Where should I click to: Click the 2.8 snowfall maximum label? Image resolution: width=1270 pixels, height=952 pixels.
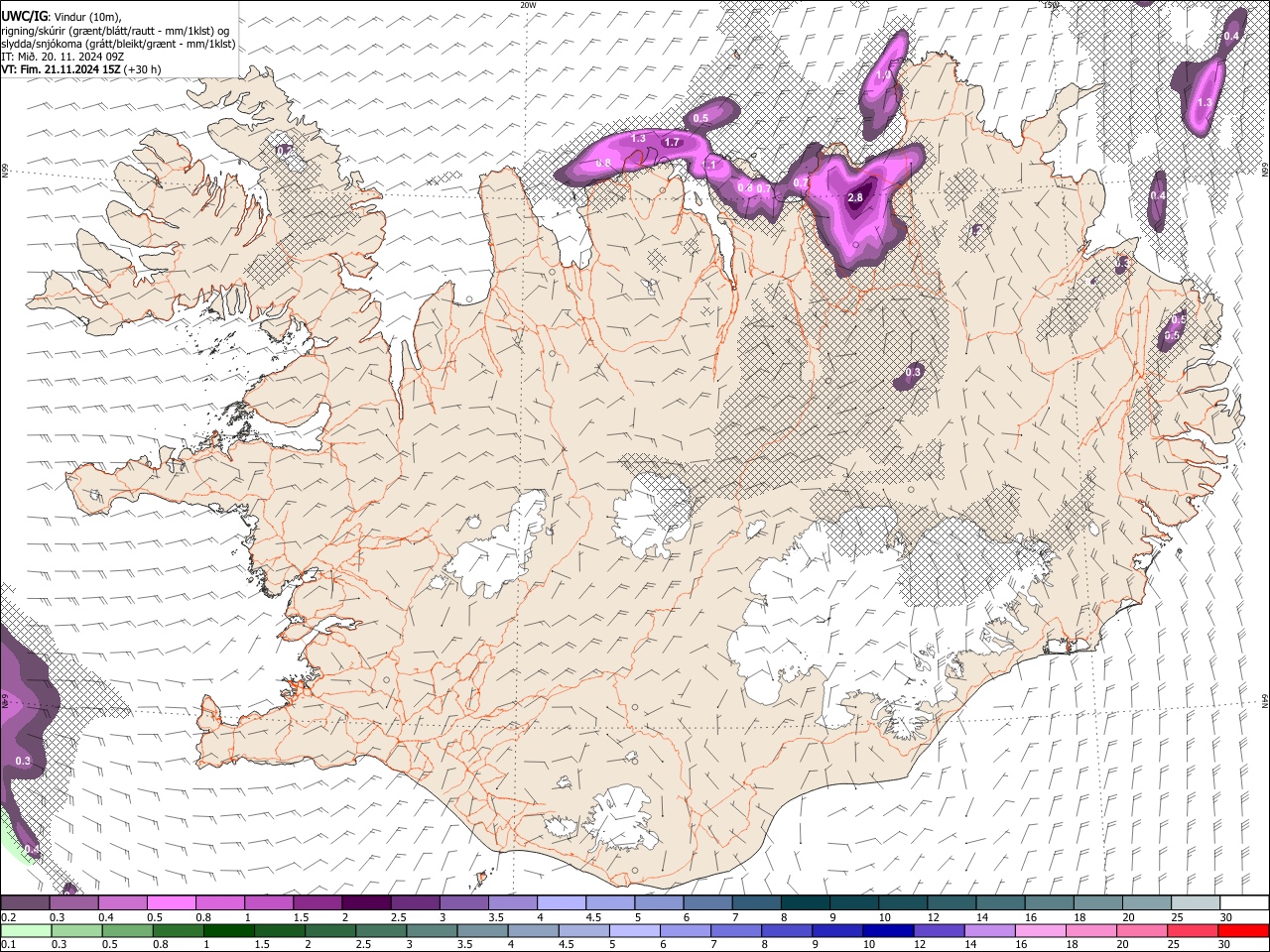point(855,198)
